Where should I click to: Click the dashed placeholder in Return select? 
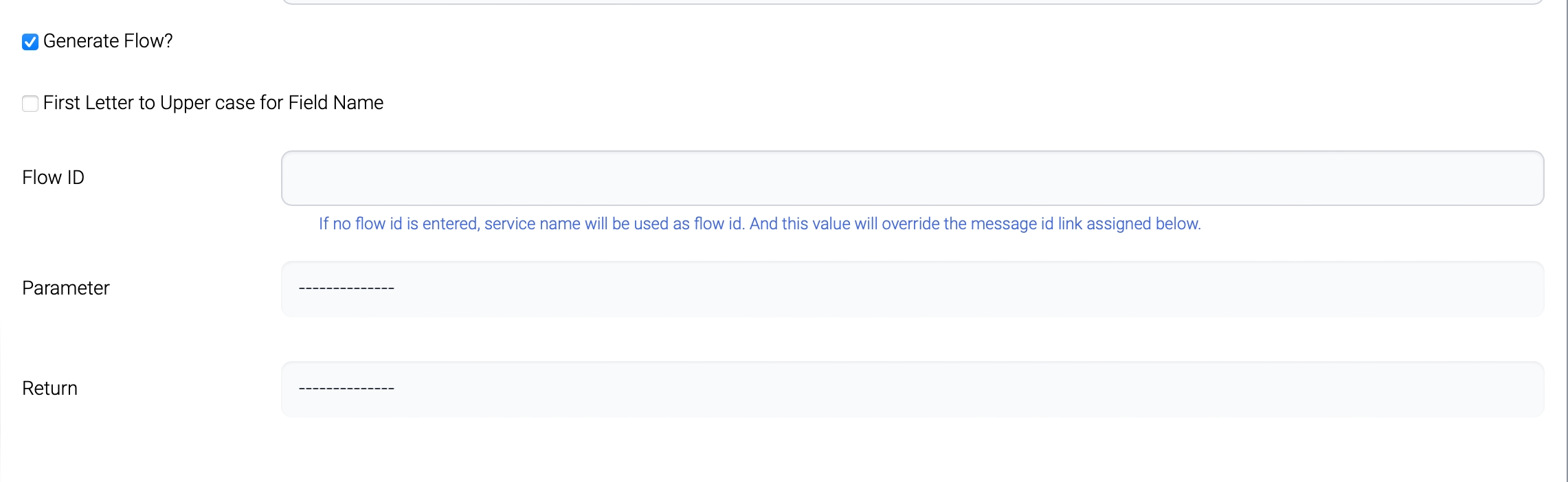346,389
